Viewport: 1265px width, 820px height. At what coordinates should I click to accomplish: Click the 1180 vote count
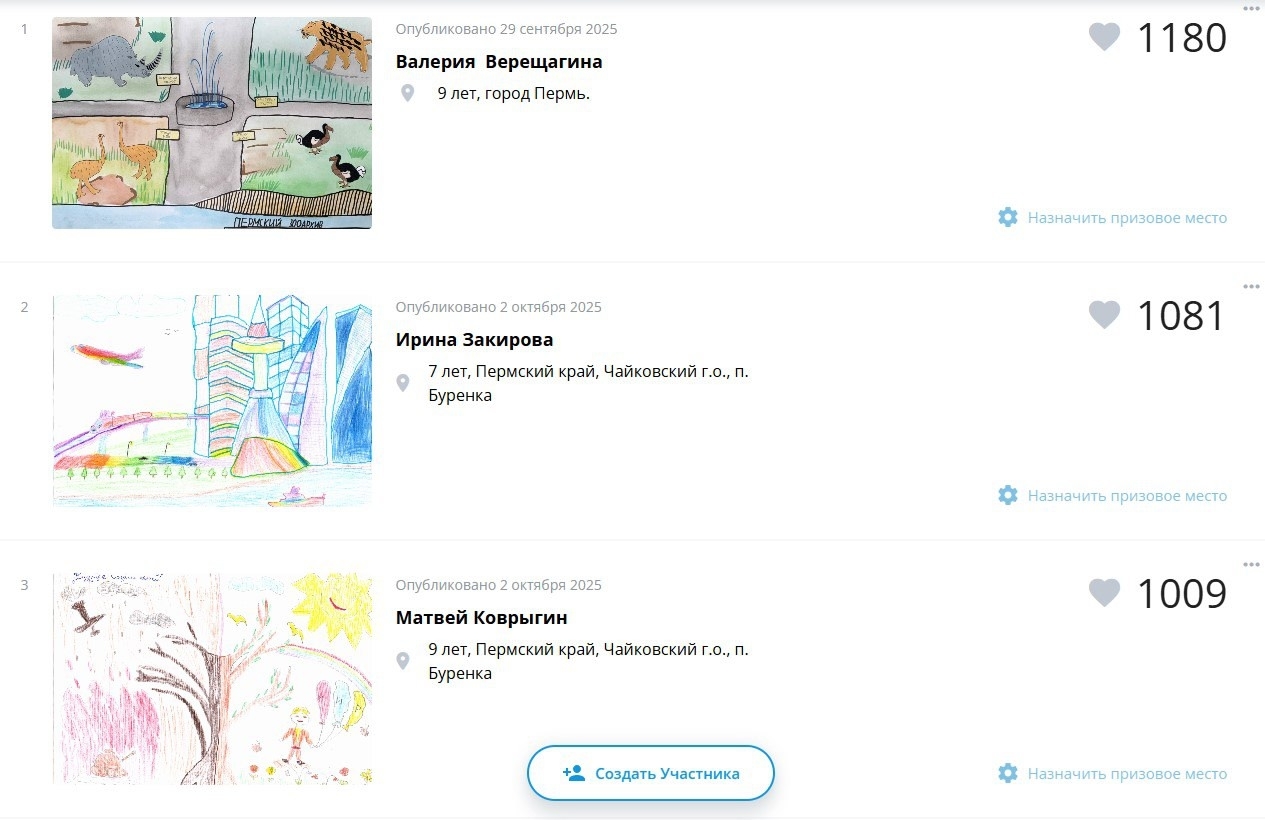coord(1182,38)
